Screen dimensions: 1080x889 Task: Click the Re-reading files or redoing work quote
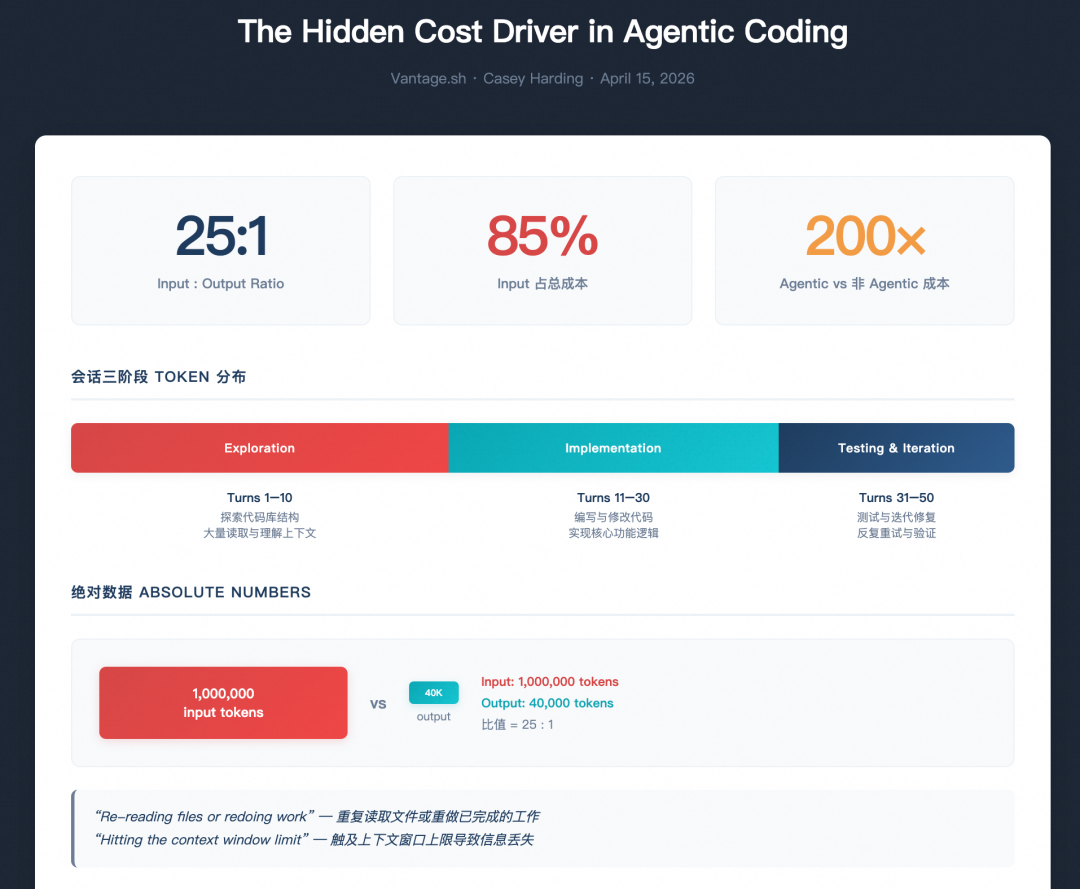click(317, 817)
